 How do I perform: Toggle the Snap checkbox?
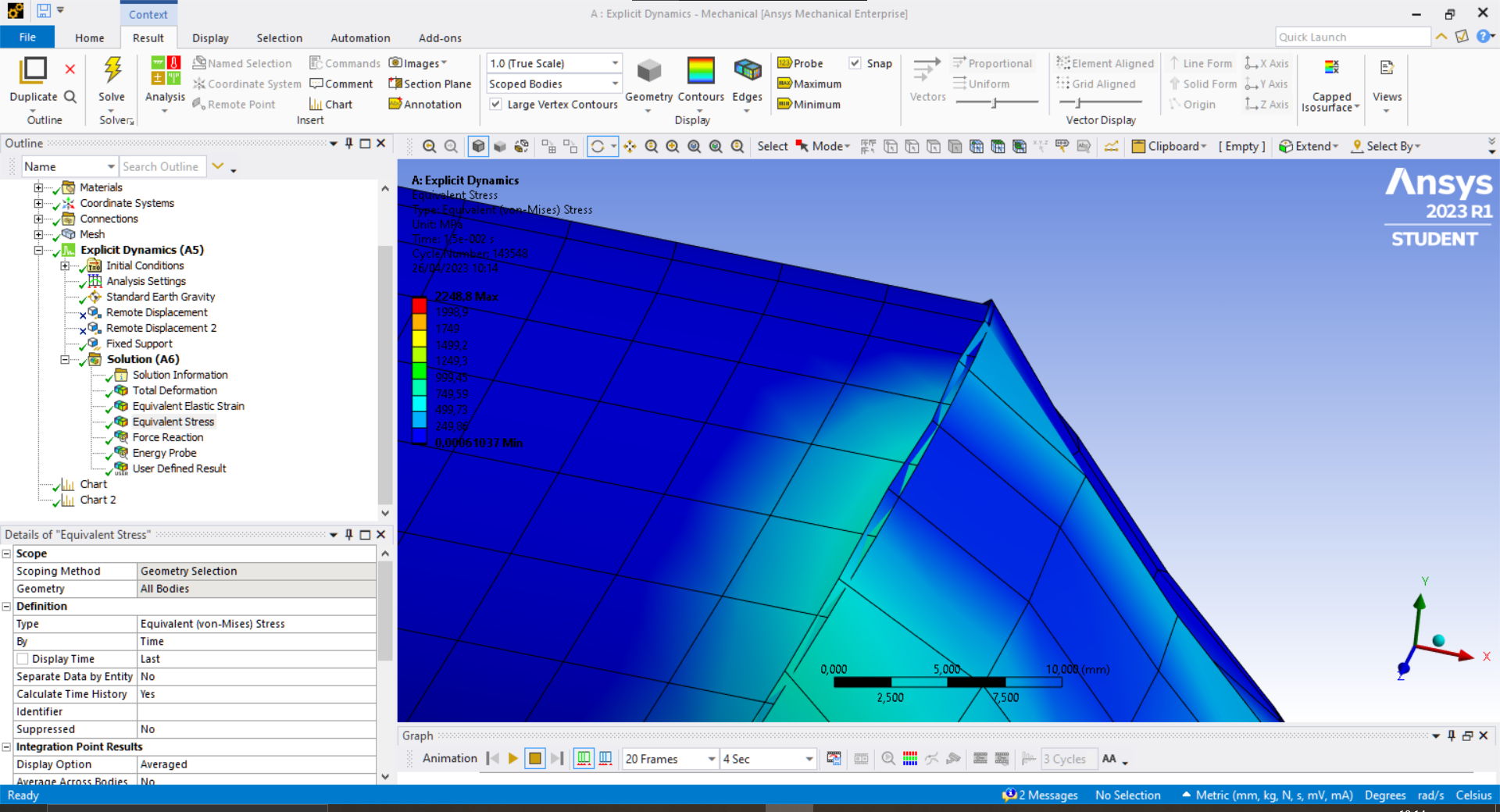(855, 63)
